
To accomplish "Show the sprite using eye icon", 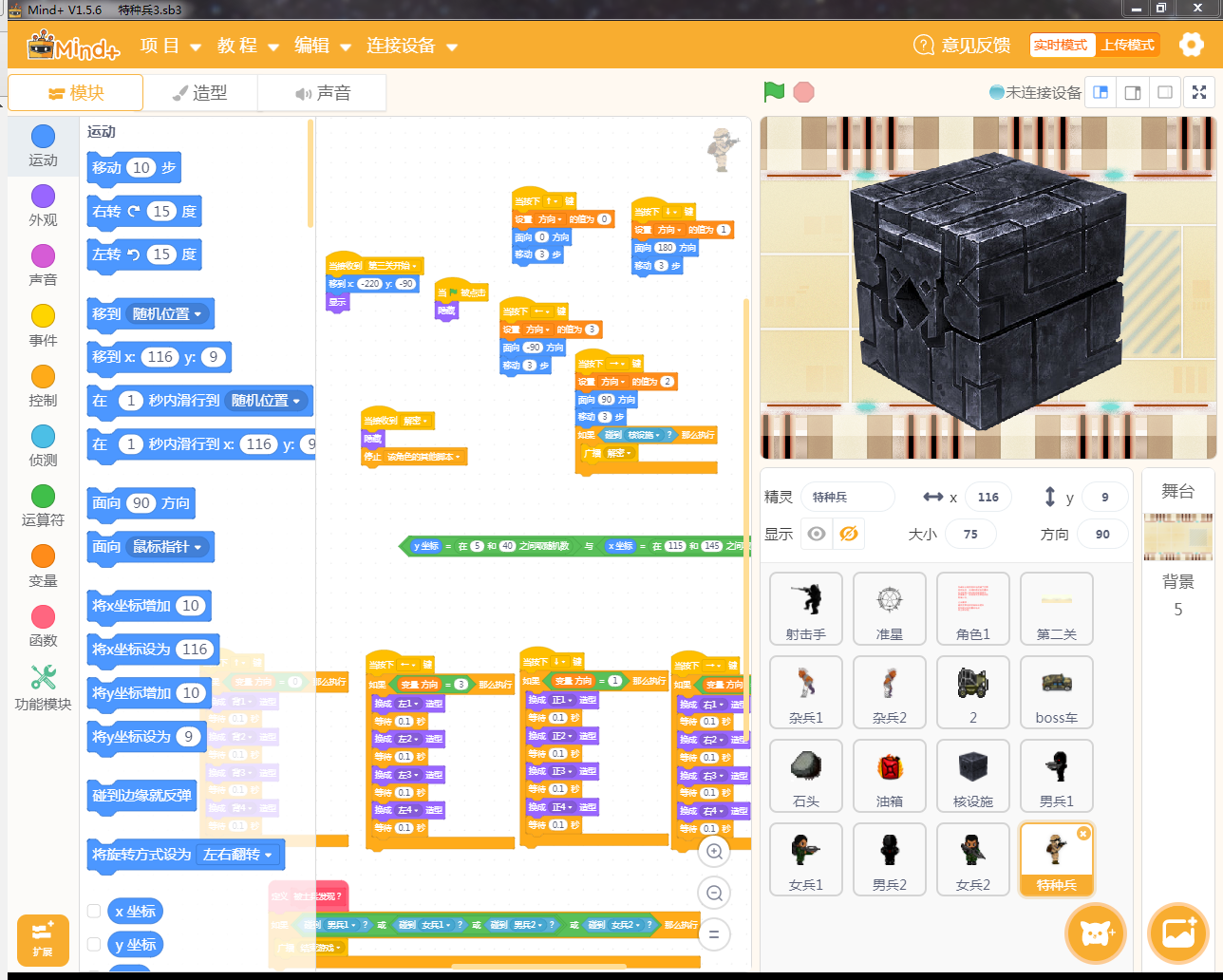I will (x=816, y=534).
